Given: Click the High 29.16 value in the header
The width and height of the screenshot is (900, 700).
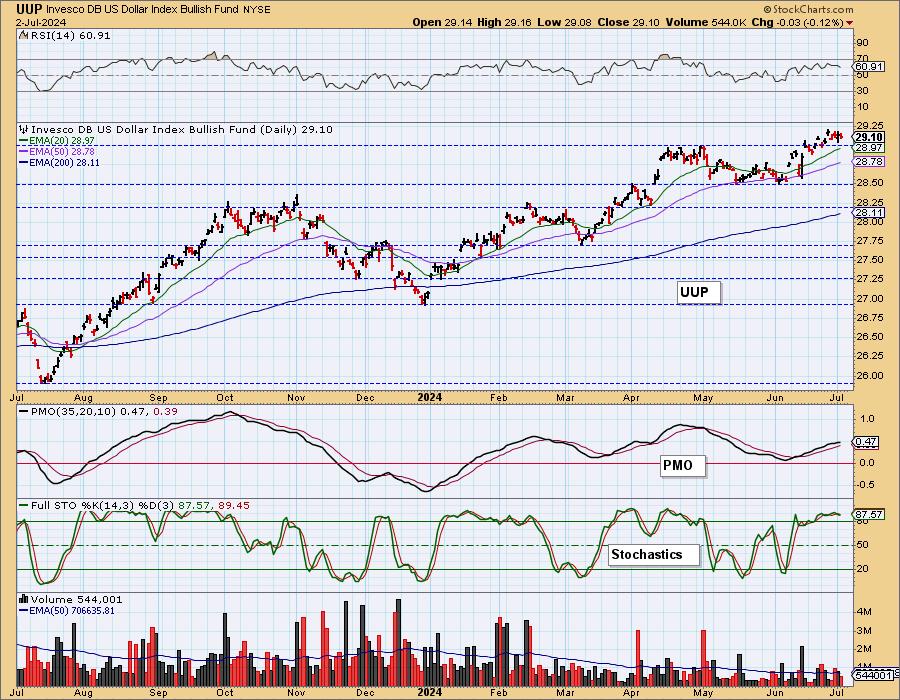Looking at the screenshot, I should (x=505, y=22).
